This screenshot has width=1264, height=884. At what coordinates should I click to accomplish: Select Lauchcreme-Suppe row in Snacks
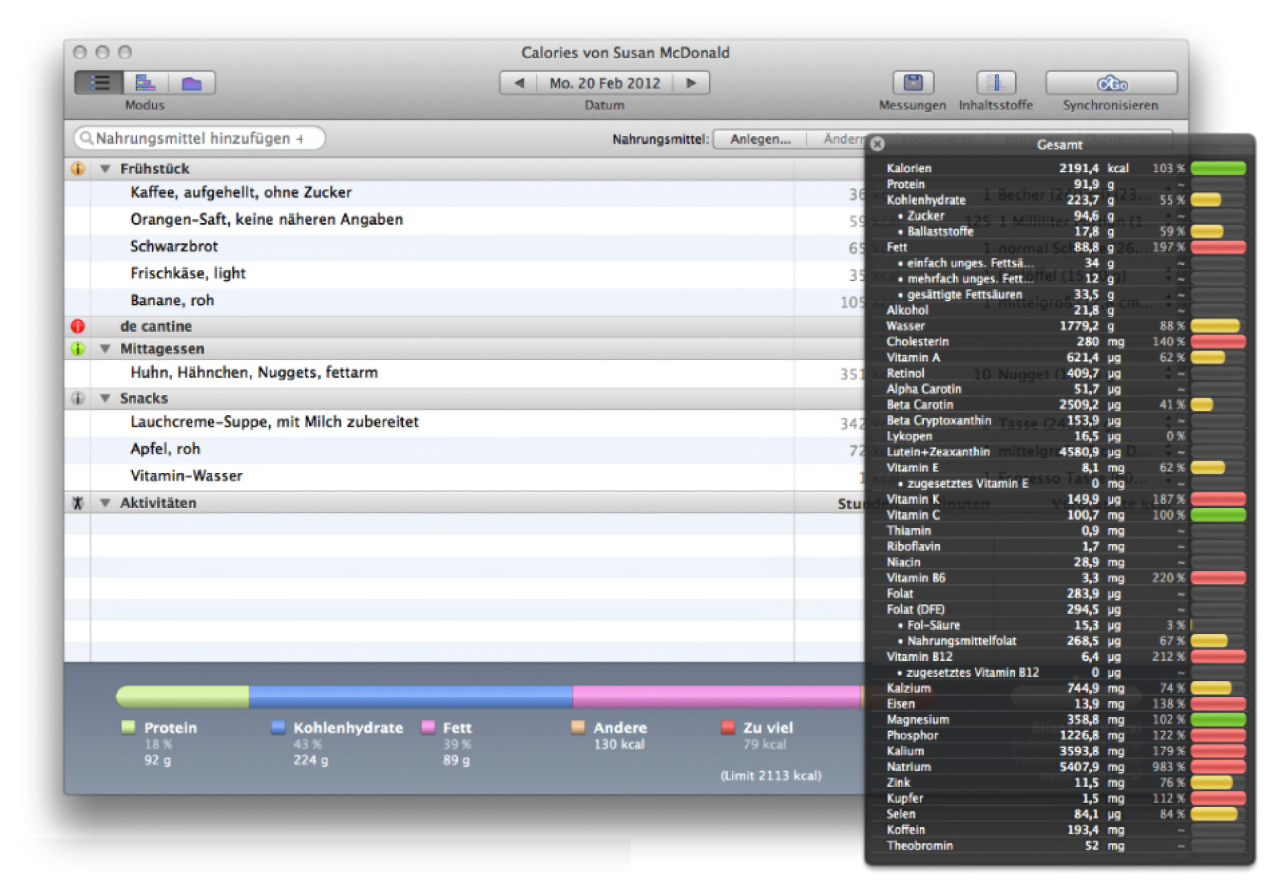pyautogui.click(x=274, y=422)
